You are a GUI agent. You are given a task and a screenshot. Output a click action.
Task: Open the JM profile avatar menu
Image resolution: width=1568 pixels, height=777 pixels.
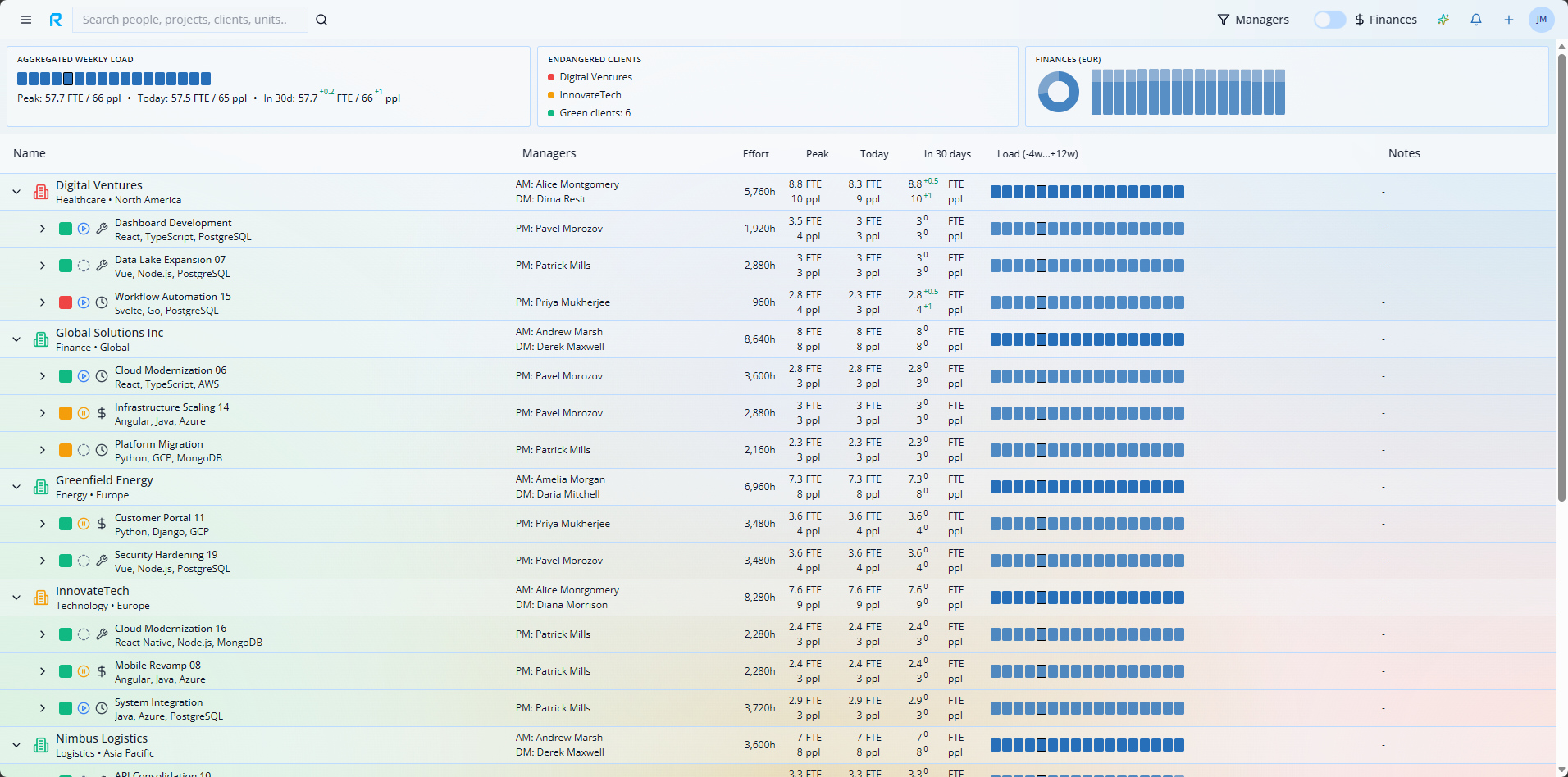[1542, 19]
